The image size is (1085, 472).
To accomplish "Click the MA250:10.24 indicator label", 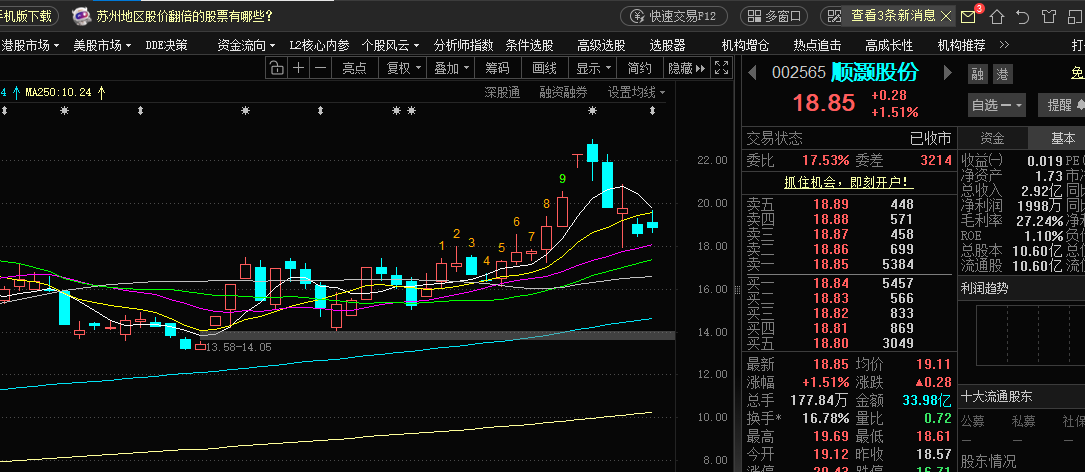I will pos(58,91).
